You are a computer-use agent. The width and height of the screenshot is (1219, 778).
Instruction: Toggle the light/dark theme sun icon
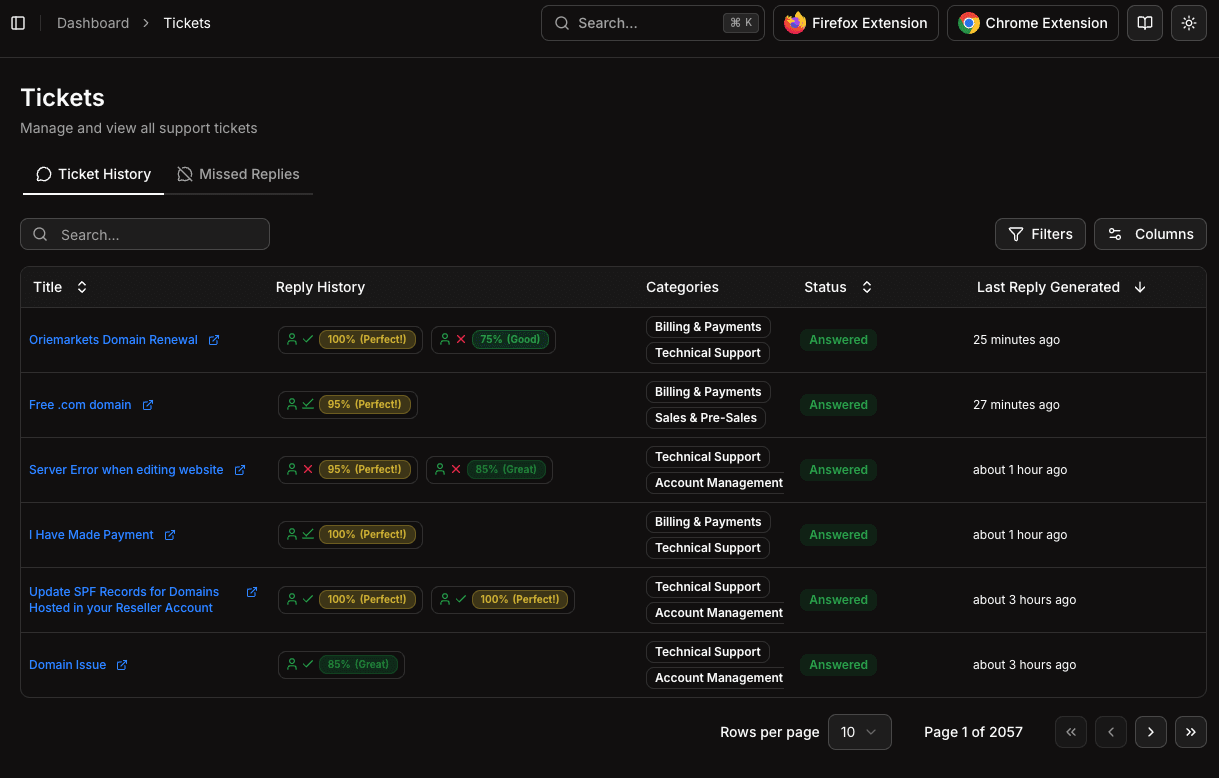tap(1189, 23)
